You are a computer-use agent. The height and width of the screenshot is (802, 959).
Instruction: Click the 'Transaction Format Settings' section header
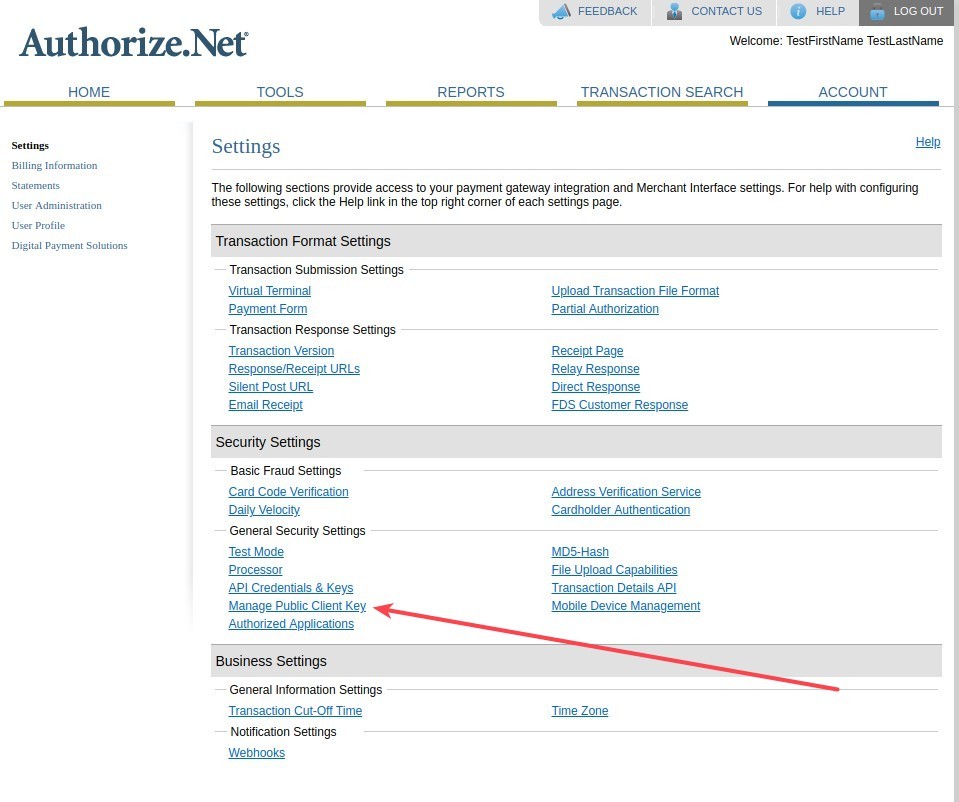click(576, 241)
